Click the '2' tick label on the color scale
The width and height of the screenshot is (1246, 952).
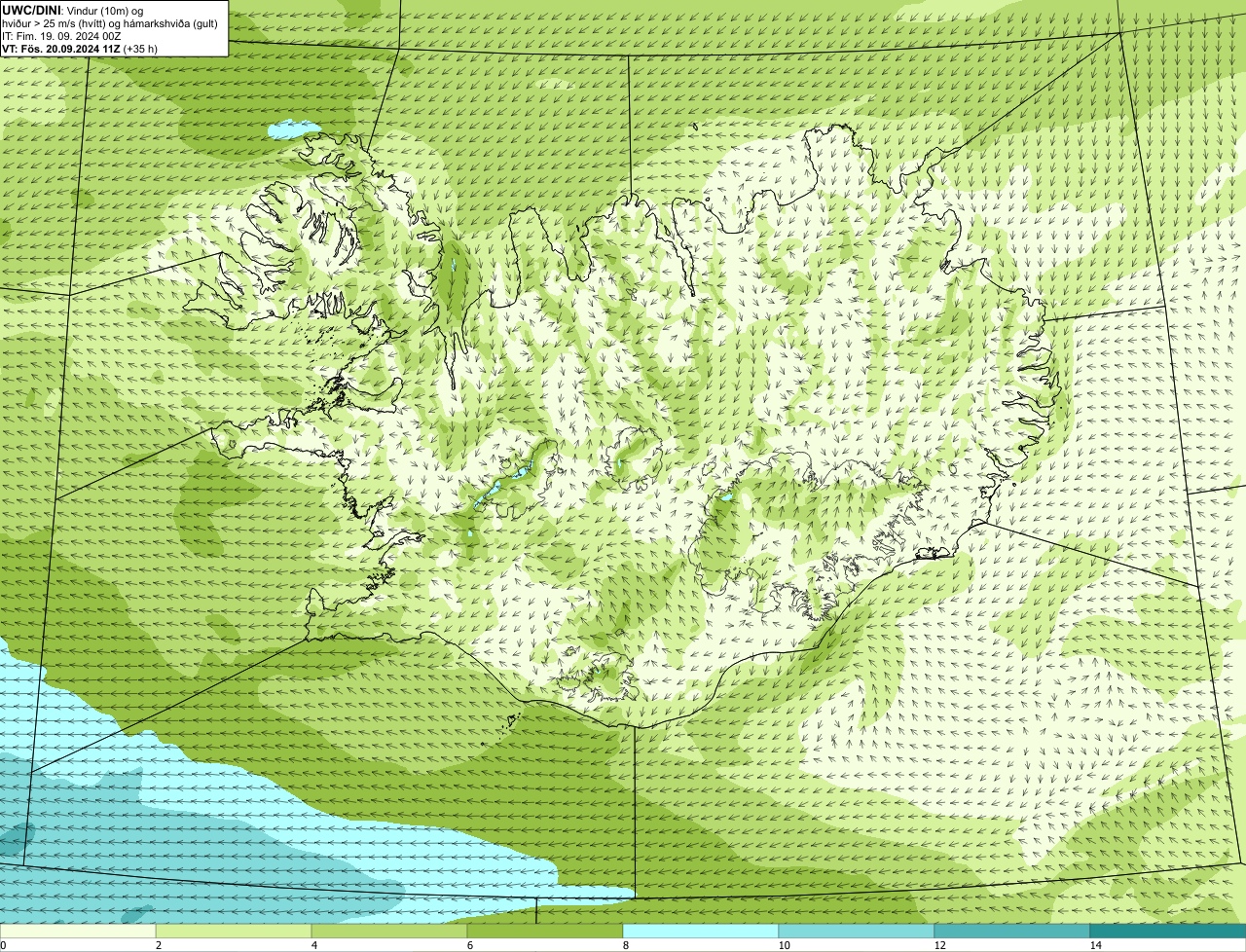click(x=158, y=945)
